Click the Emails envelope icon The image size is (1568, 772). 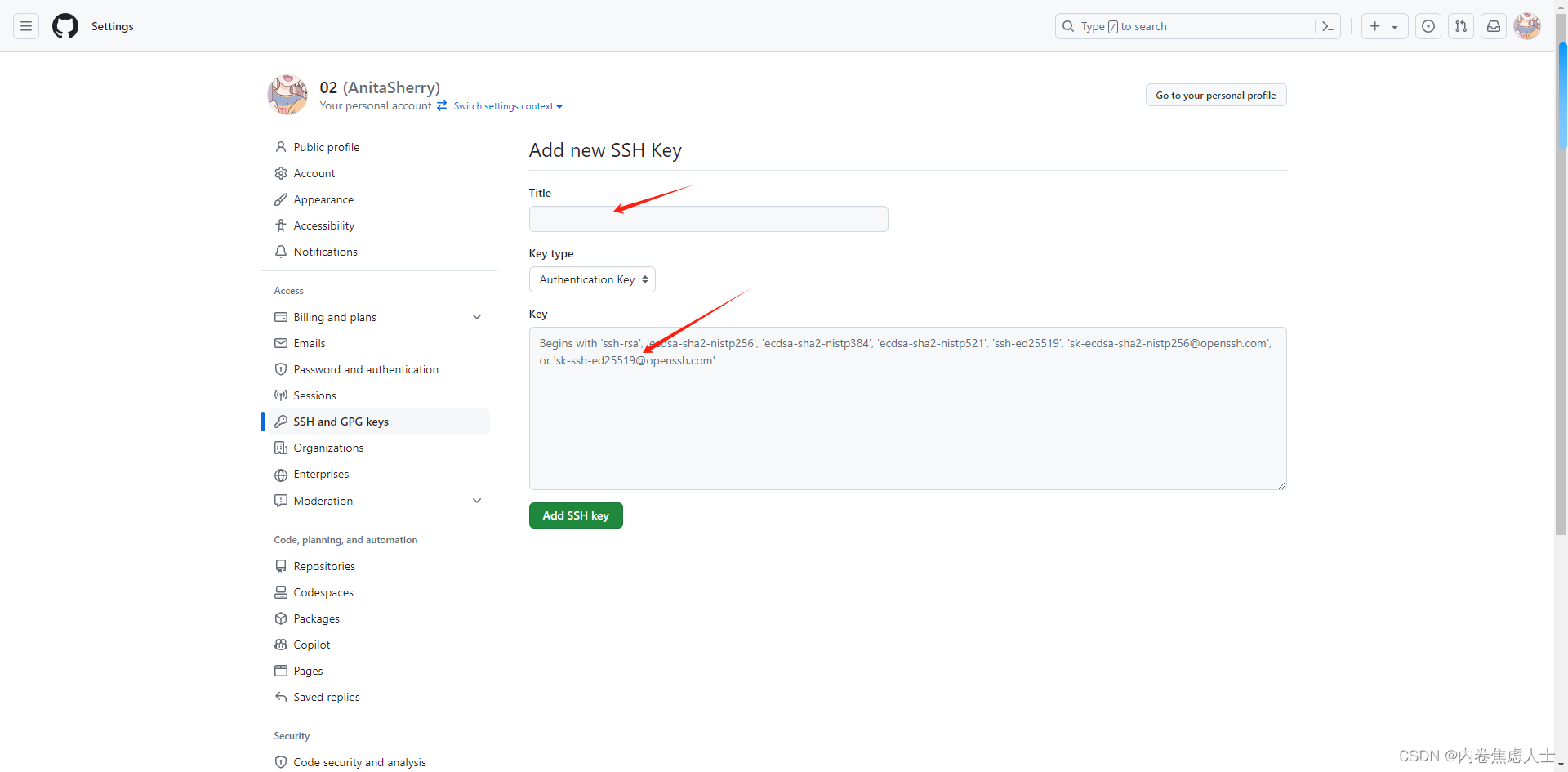pos(281,343)
